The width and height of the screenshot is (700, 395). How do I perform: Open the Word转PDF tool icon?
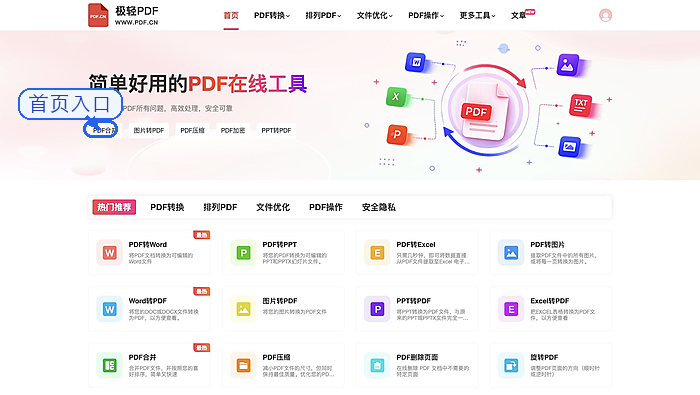pos(109,309)
